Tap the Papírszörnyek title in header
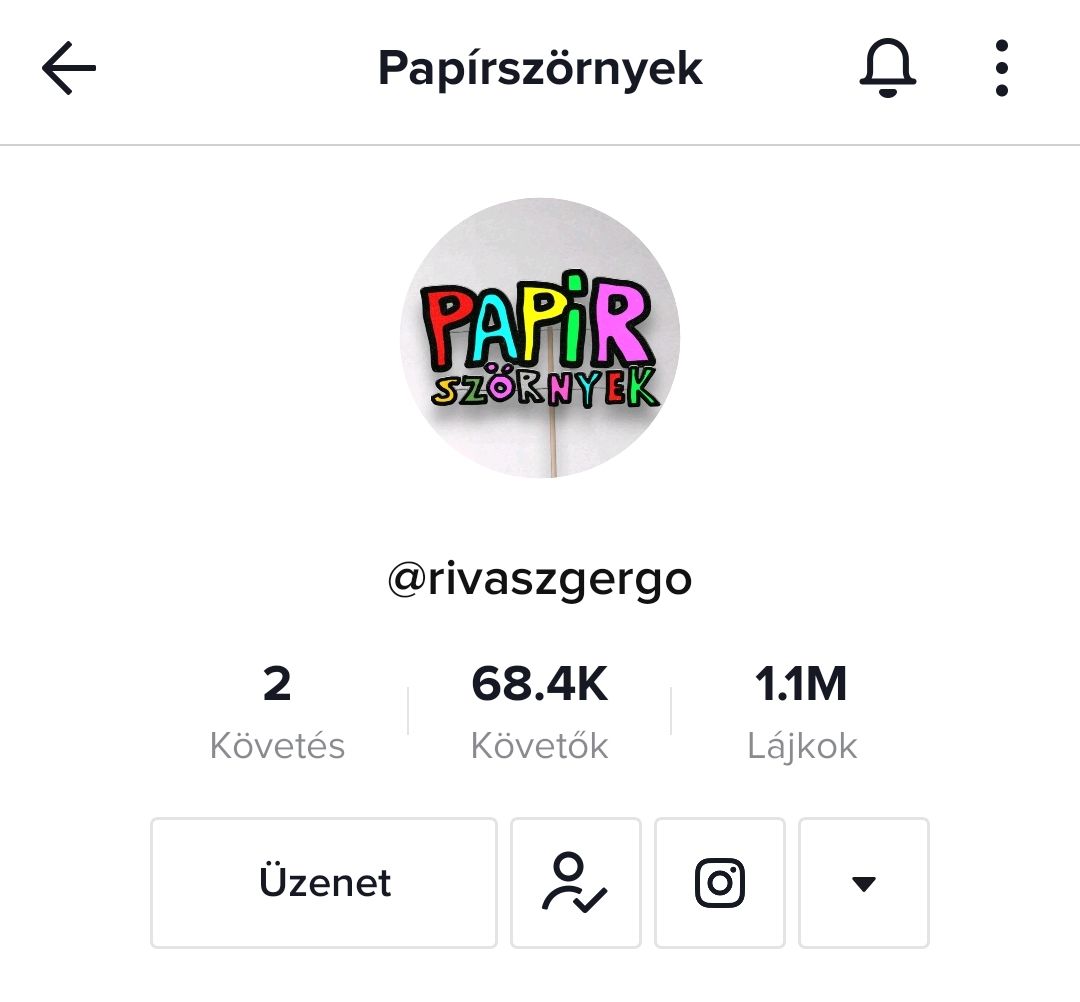This screenshot has height=1002, width=1080. (x=540, y=68)
